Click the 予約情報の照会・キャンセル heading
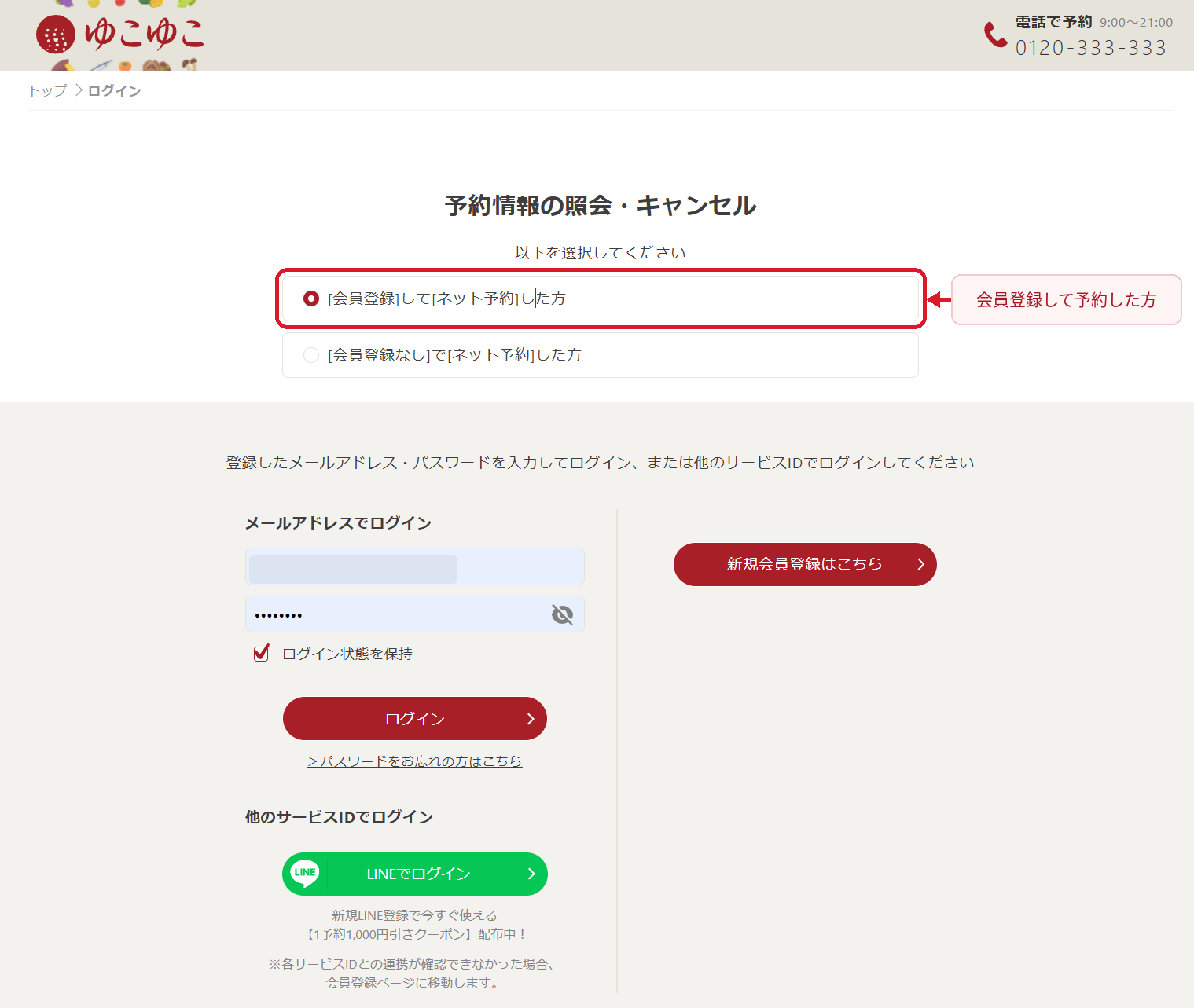Viewport: 1194px width, 1008px height. tap(601, 206)
